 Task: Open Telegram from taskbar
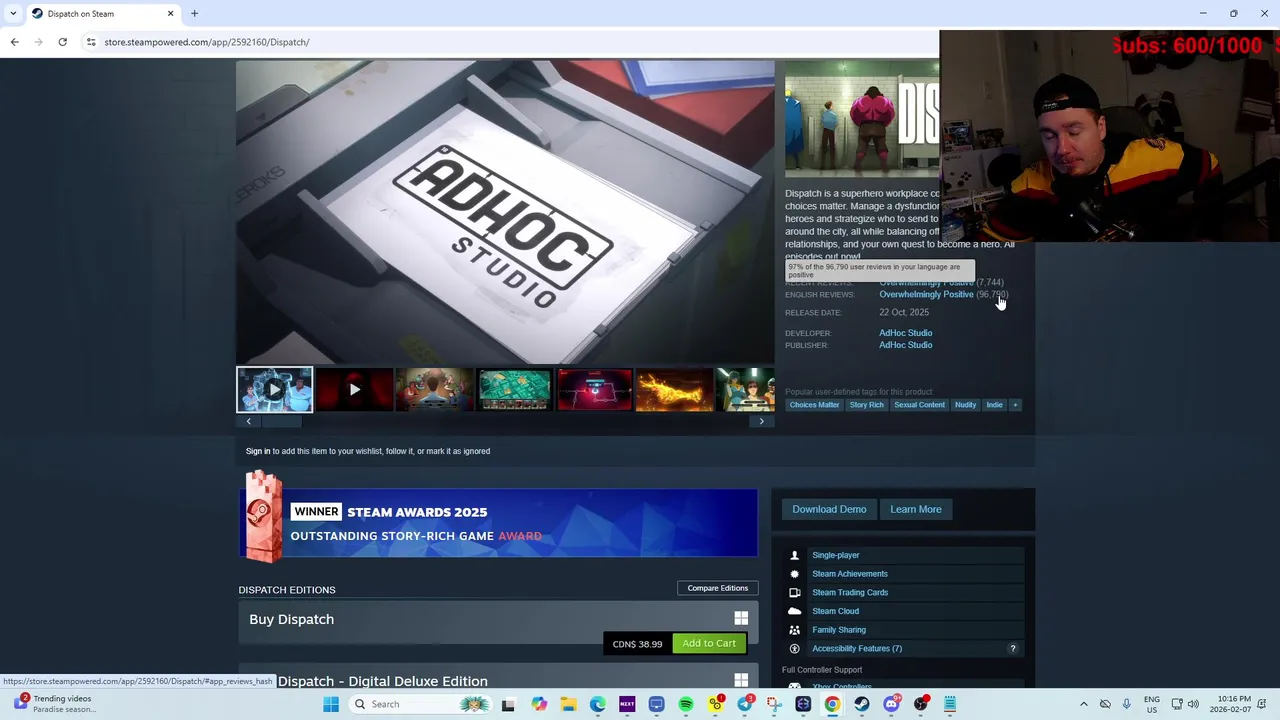click(745, 704)
